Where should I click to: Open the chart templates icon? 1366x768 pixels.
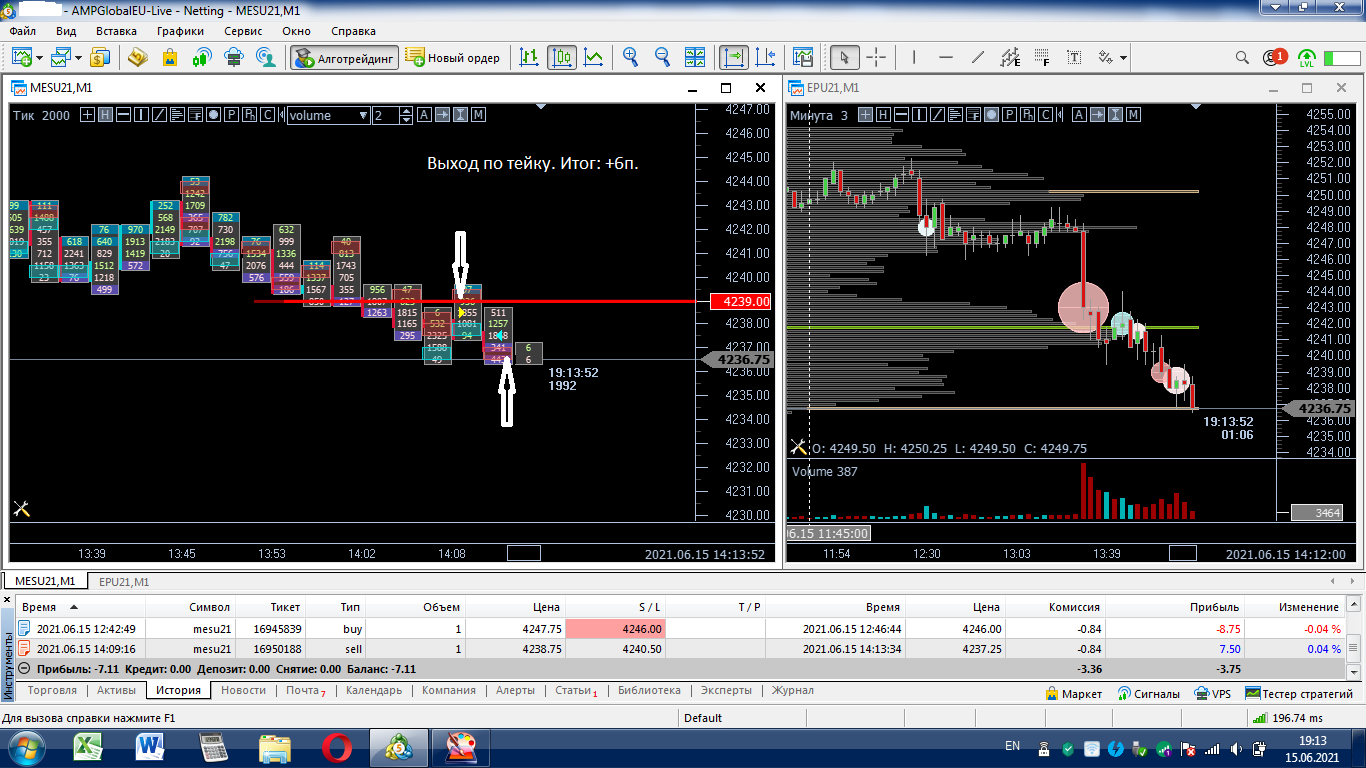[x=802, y=57]
